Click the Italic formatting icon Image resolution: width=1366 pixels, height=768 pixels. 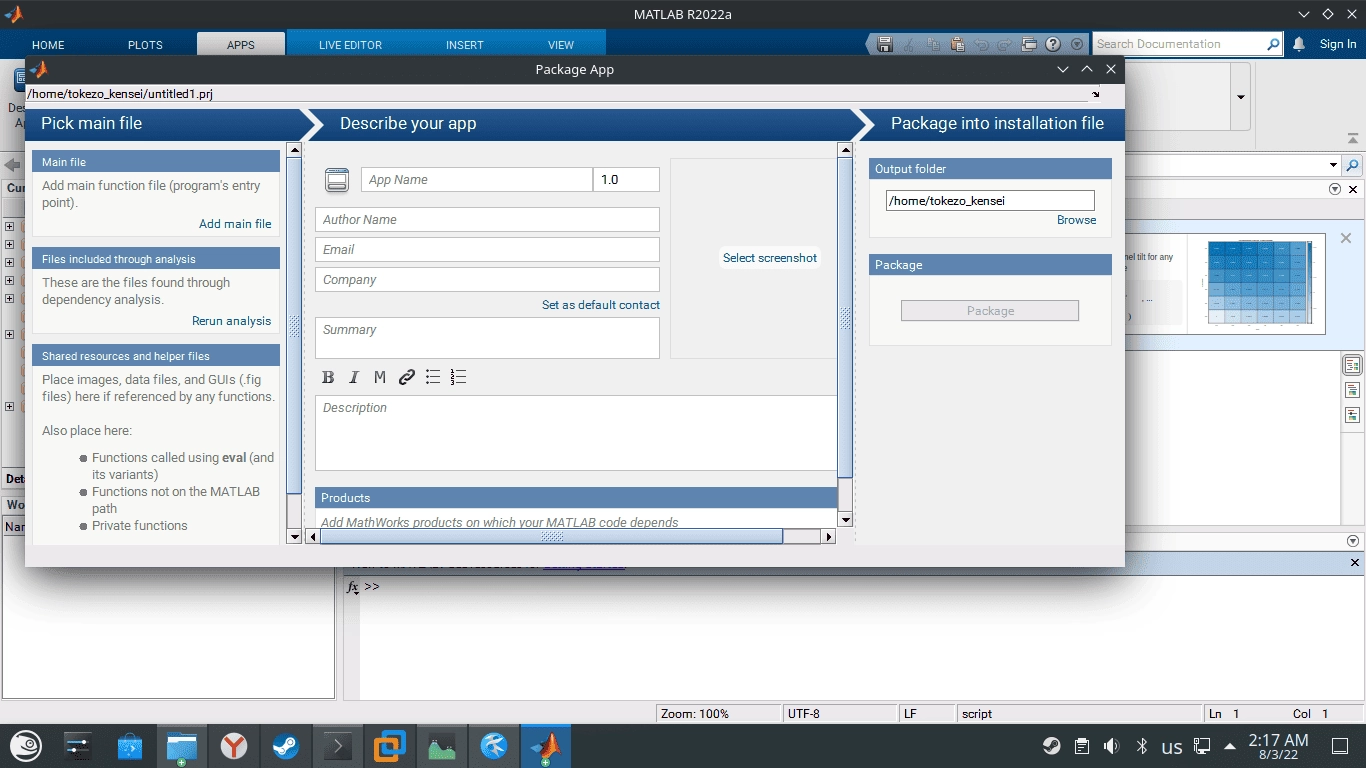coord(354,377)
